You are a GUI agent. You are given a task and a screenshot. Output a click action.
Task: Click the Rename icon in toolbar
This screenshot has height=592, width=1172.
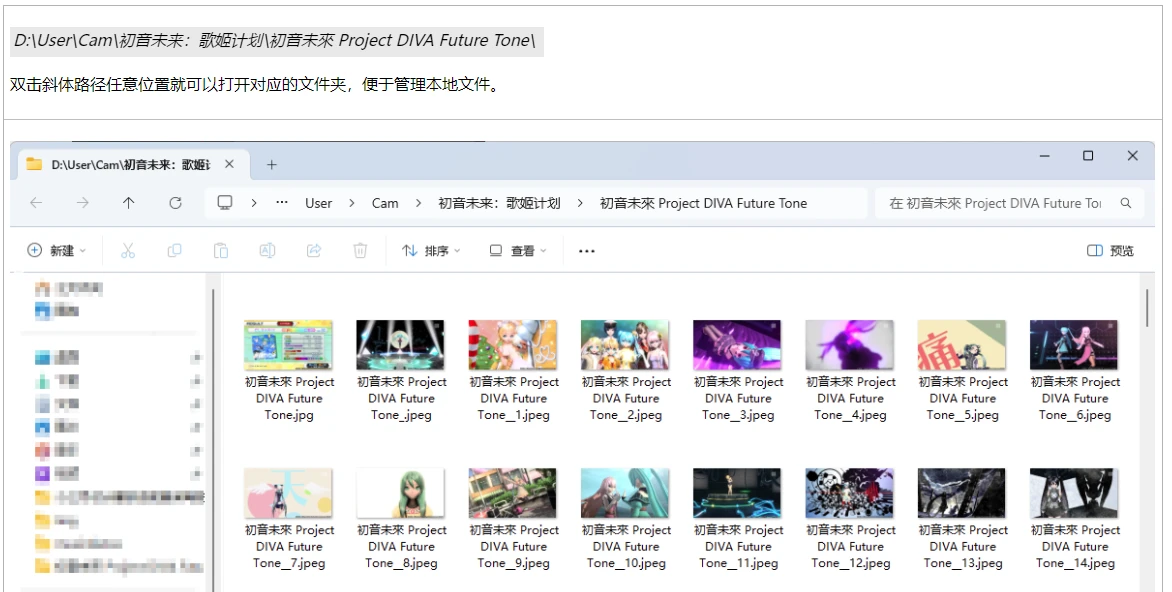[x=267, y=250]
